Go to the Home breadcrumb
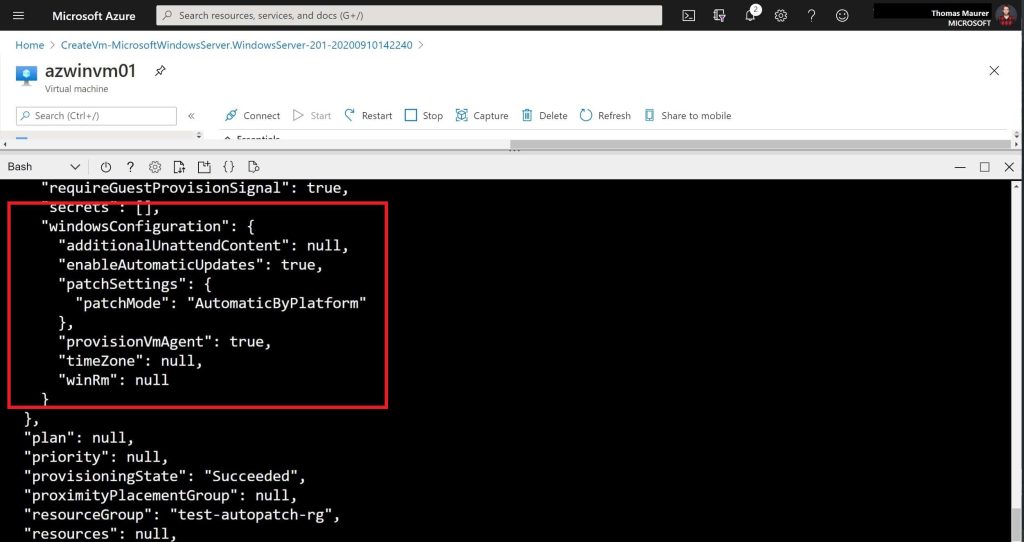The height and width of the screenshot is (542, 1024). point(29,45)
